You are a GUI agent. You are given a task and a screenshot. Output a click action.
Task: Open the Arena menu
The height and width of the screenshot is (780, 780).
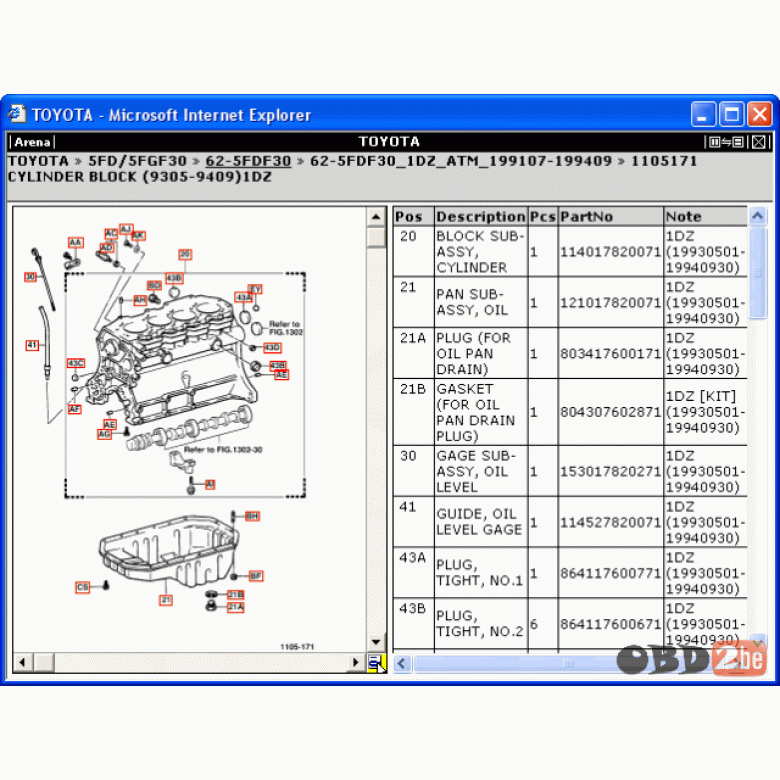tap(32, 142)
